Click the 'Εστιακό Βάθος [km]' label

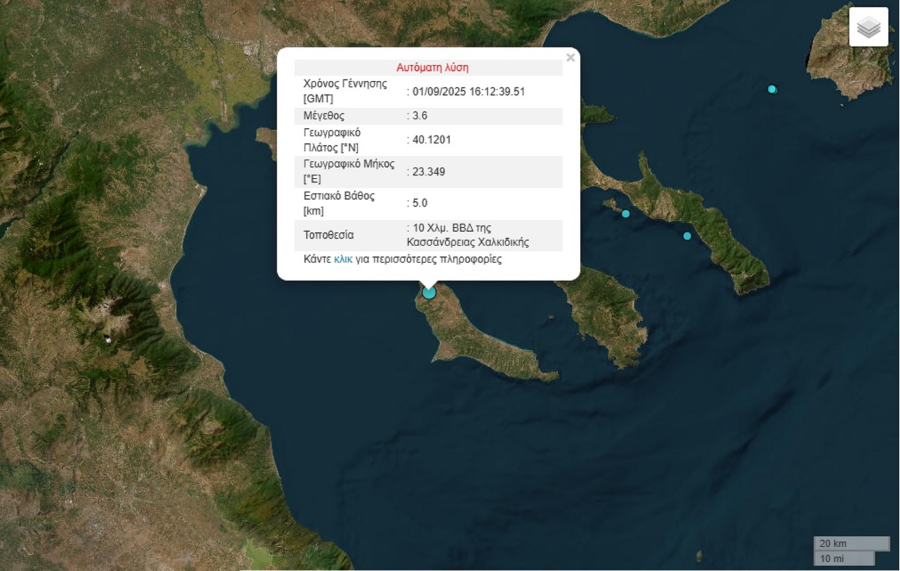point(338,203)
